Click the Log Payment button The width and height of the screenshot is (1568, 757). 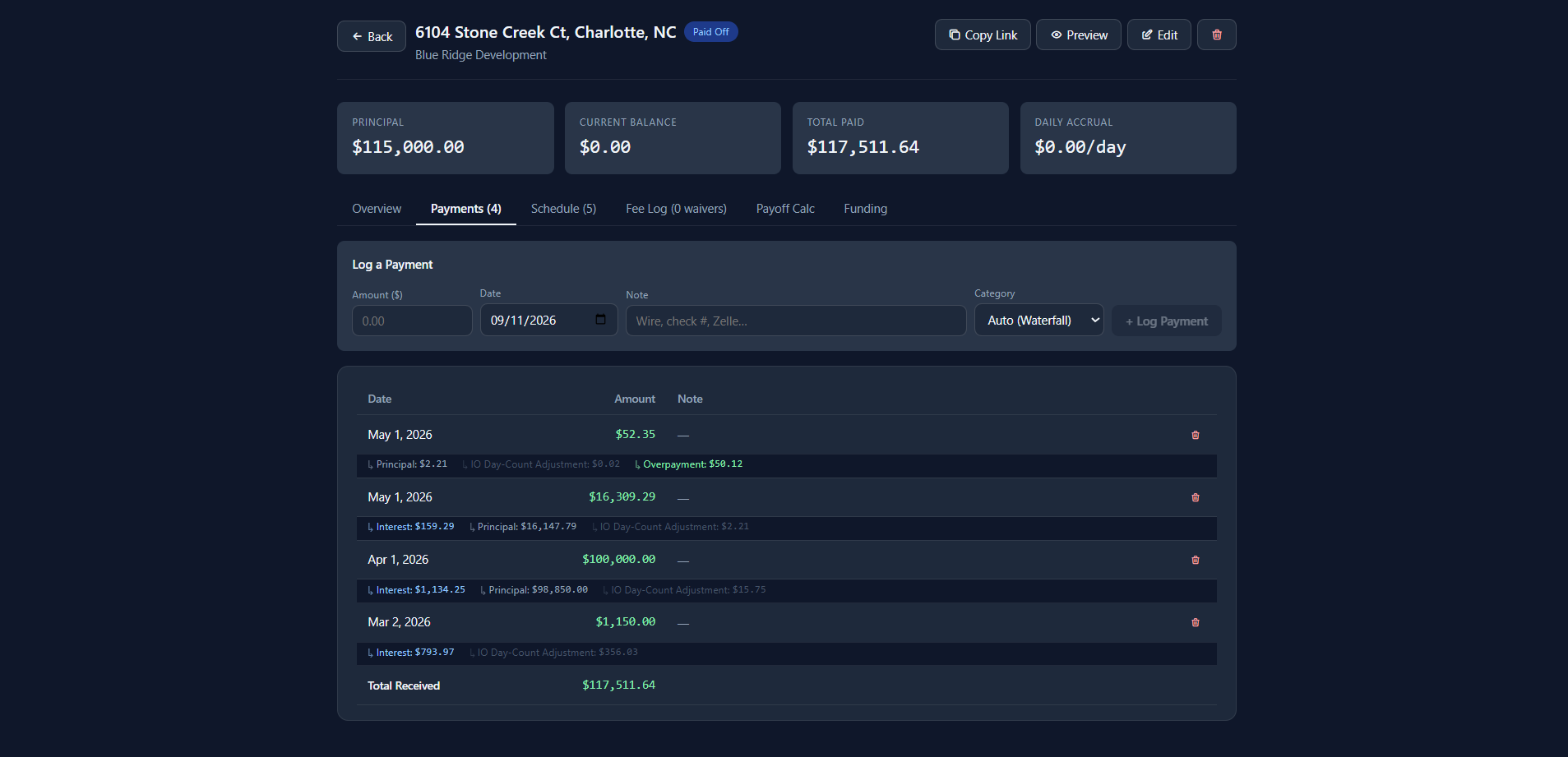(x=1166, y=321)
